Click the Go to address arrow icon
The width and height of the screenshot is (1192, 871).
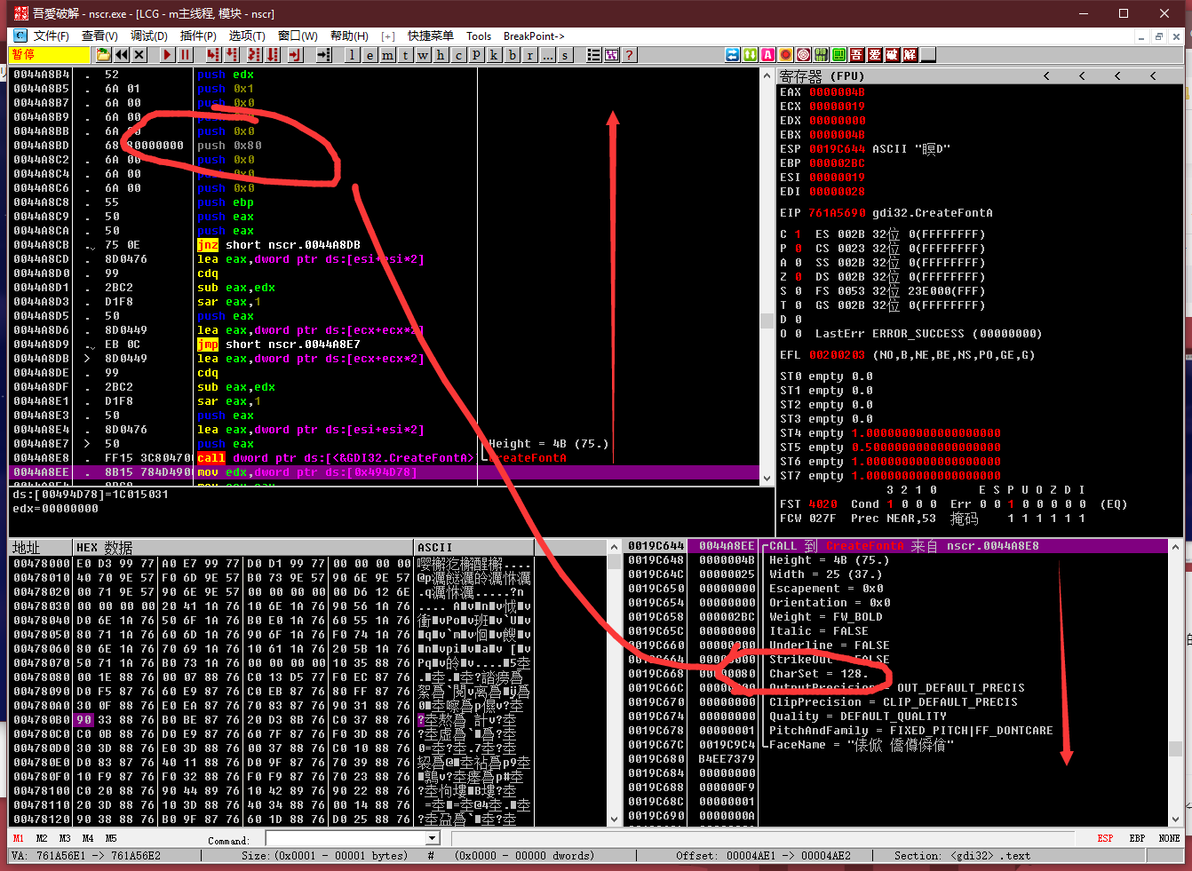[324, 55]
